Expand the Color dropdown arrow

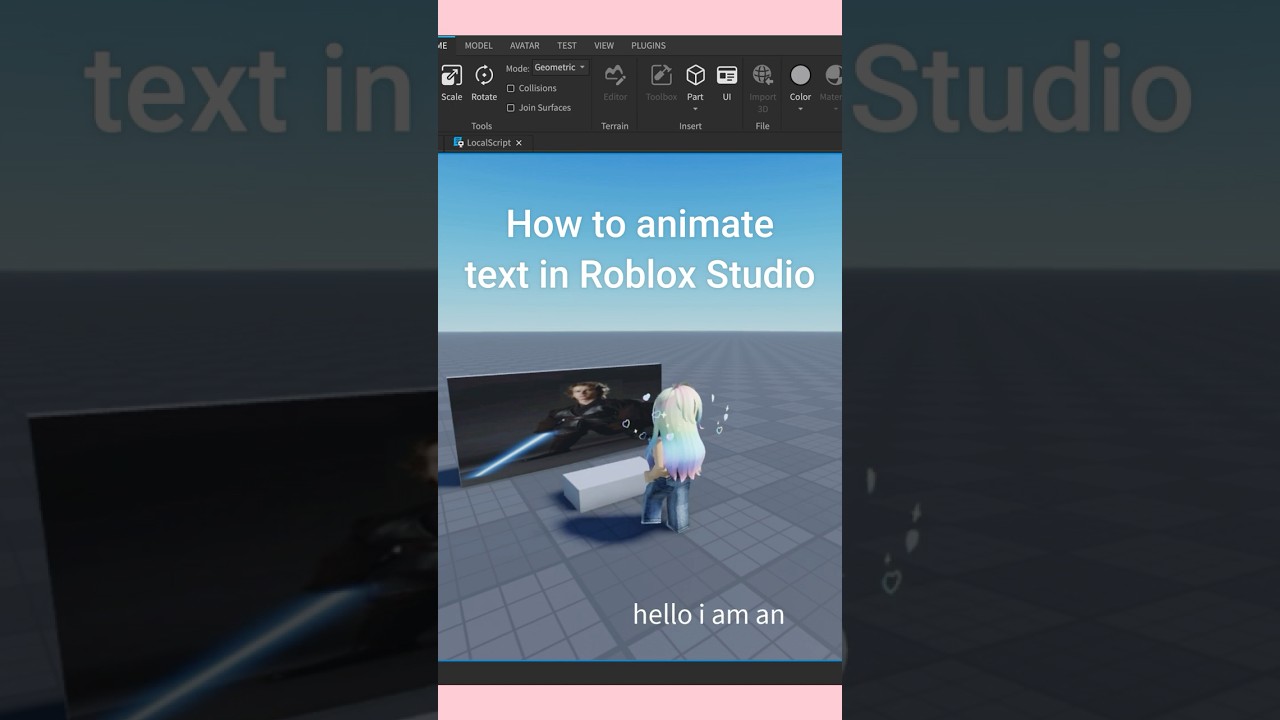click(800, 108)
